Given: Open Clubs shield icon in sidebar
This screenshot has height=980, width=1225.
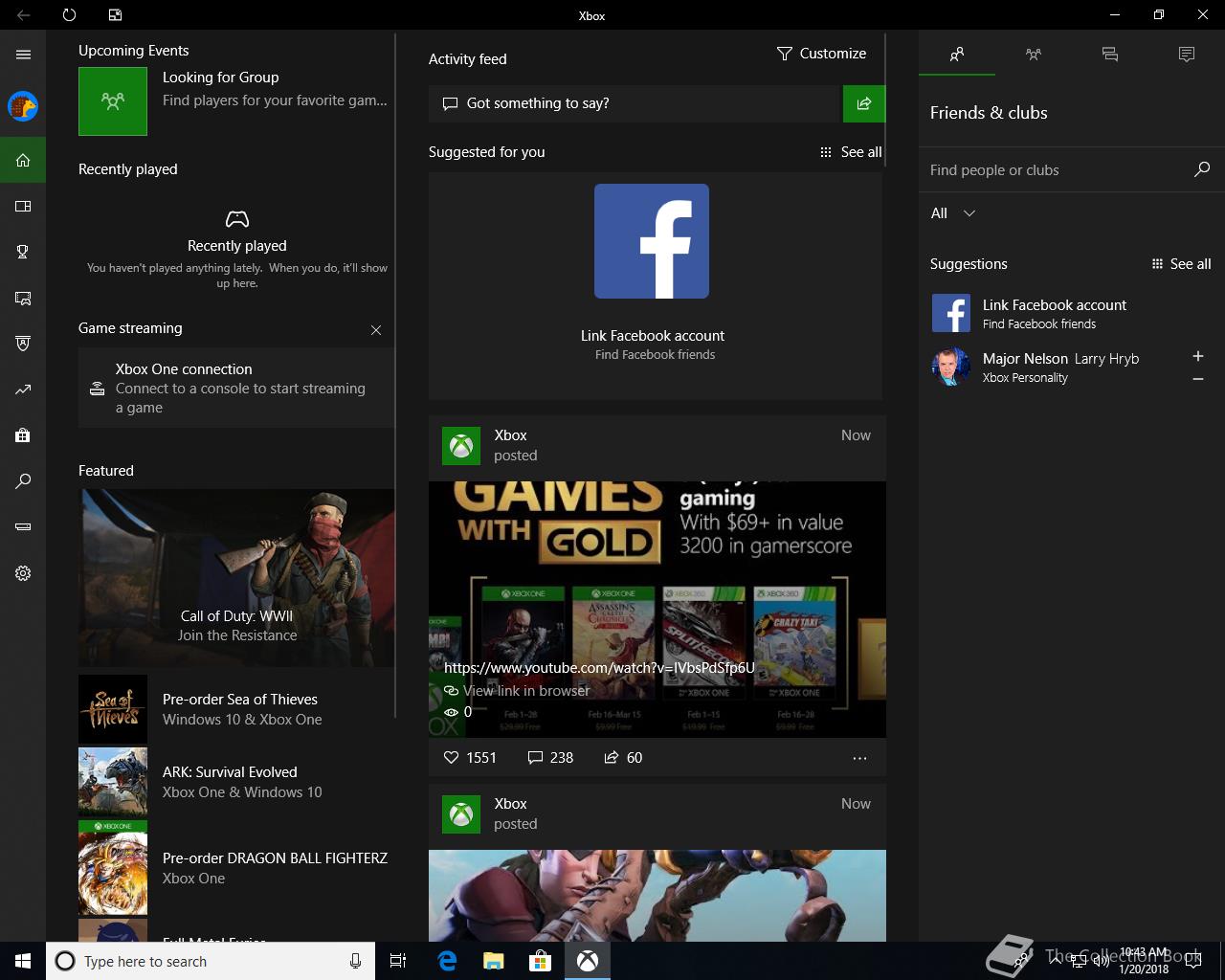Looking at the screenshot, I should point(23,344).
